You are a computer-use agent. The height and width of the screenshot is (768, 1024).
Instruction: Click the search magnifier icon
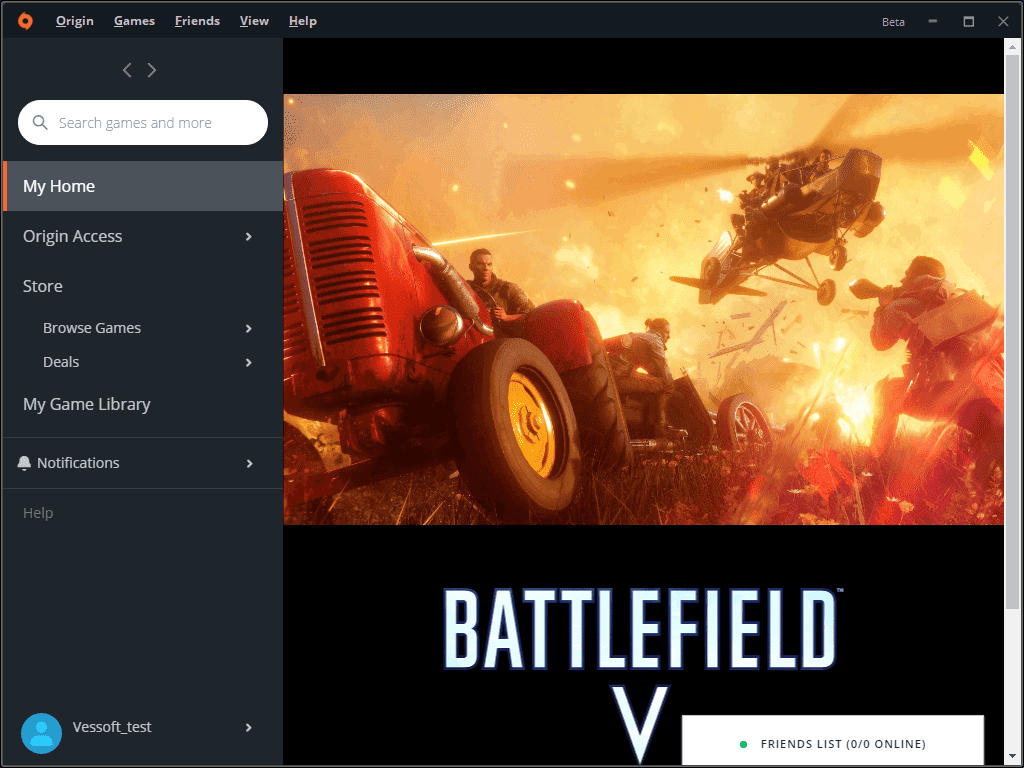40,123
